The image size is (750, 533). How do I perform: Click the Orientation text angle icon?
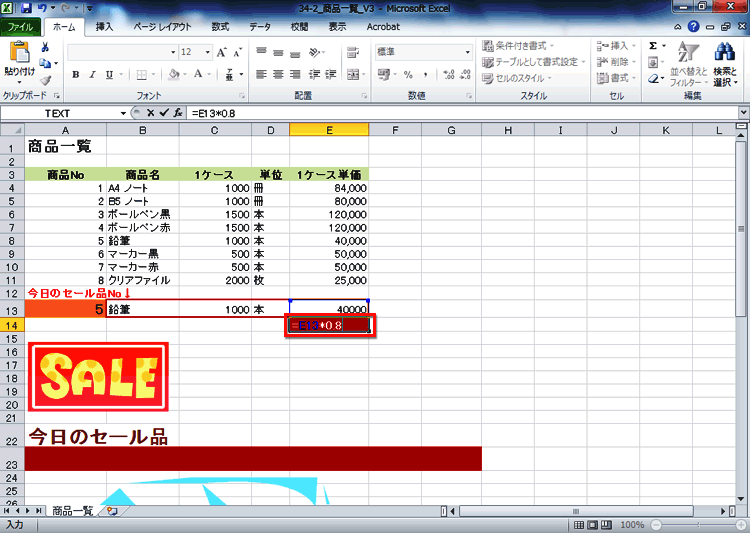[x=315, y=52]
